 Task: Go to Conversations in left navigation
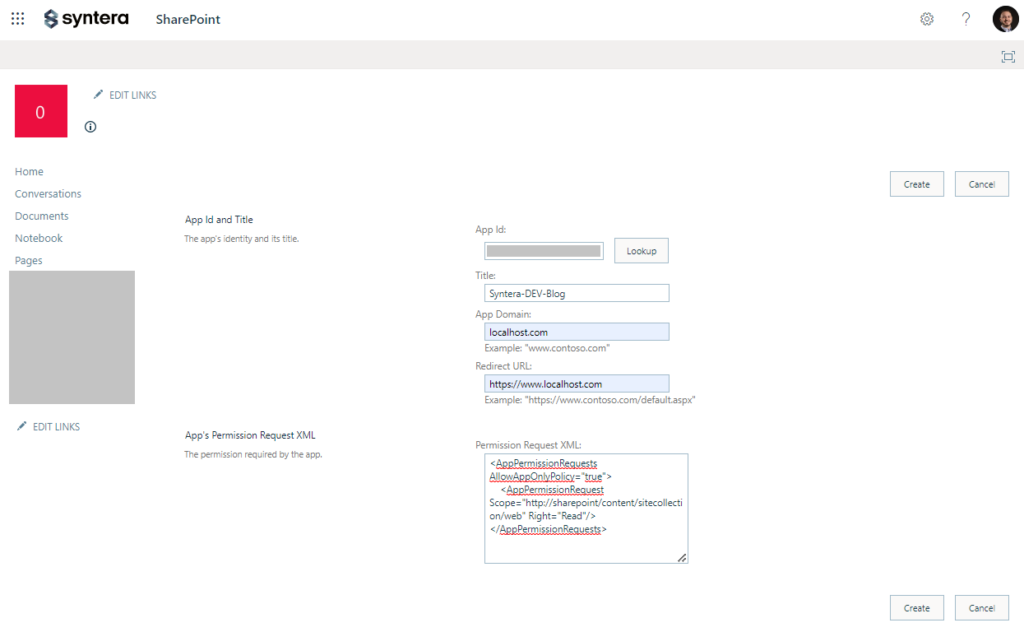(x=48, y=194)
